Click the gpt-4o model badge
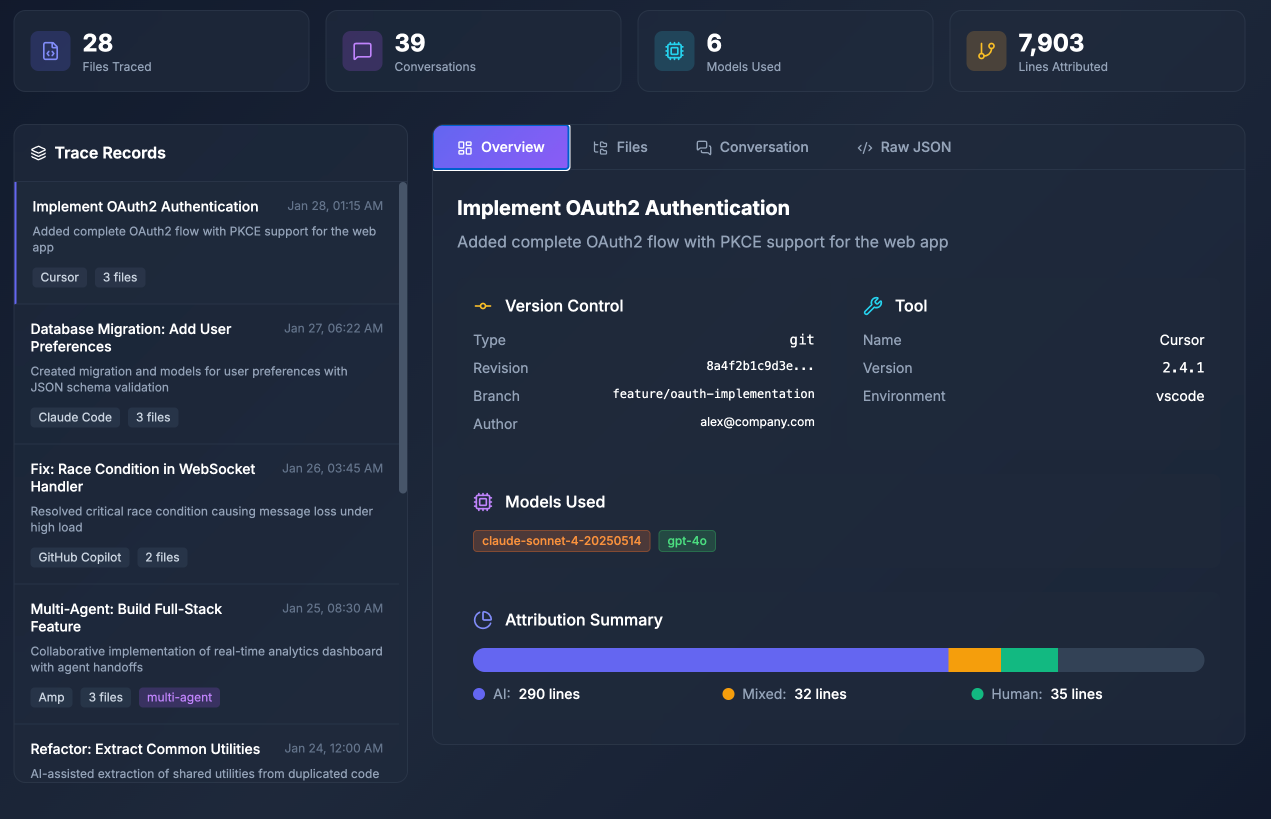The width and height of the screenshot is (1271, 819). click(687, 541)
